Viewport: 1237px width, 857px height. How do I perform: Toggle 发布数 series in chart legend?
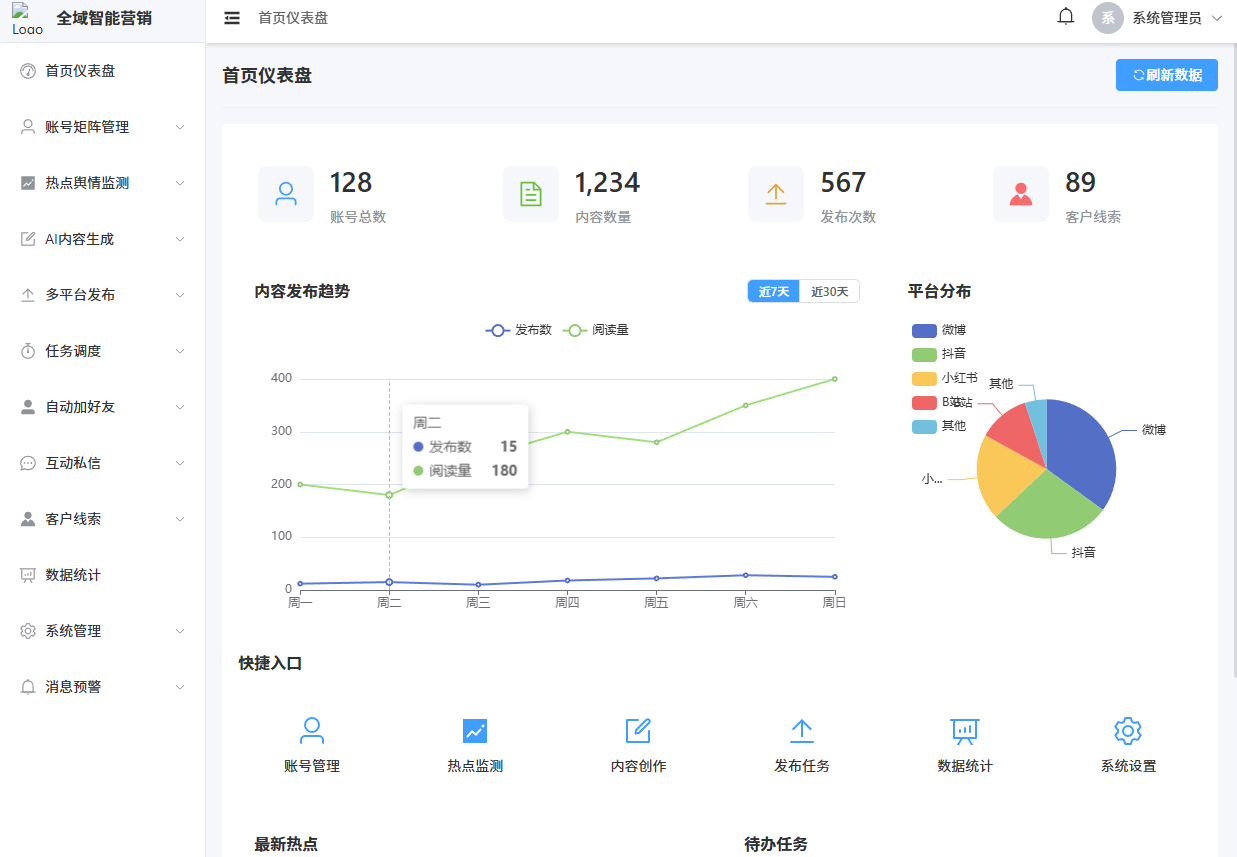point(519,330)
